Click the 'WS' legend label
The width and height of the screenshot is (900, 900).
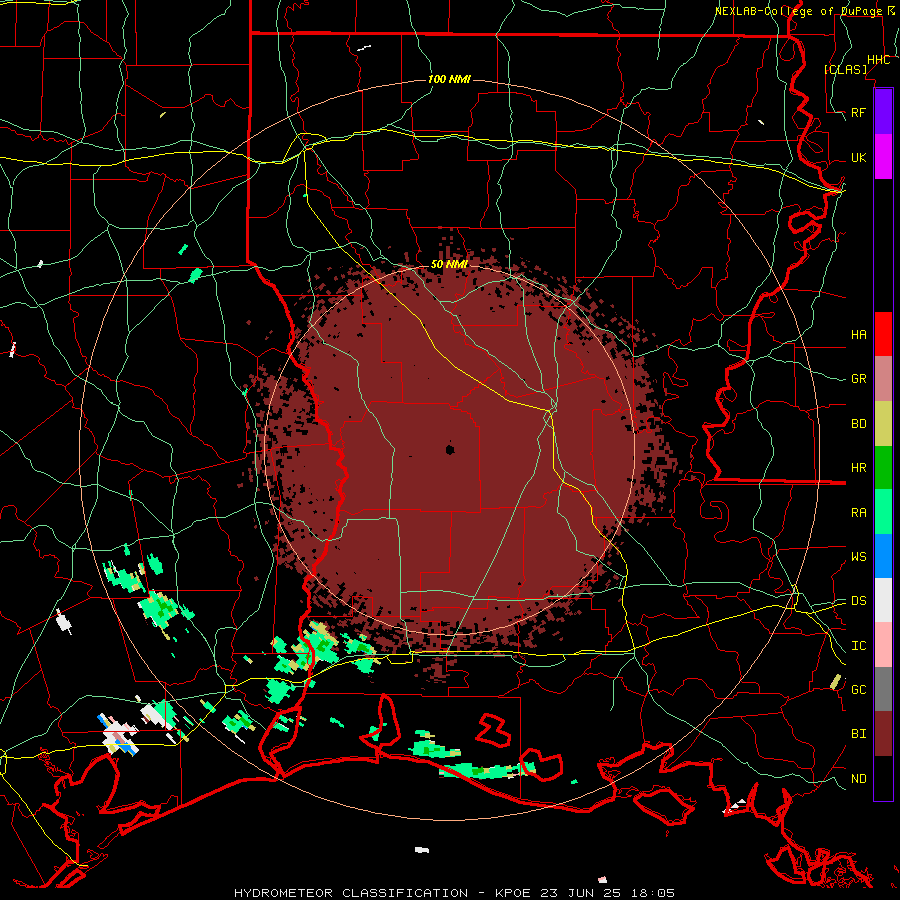pyautogui.click(x=858, y=557)
